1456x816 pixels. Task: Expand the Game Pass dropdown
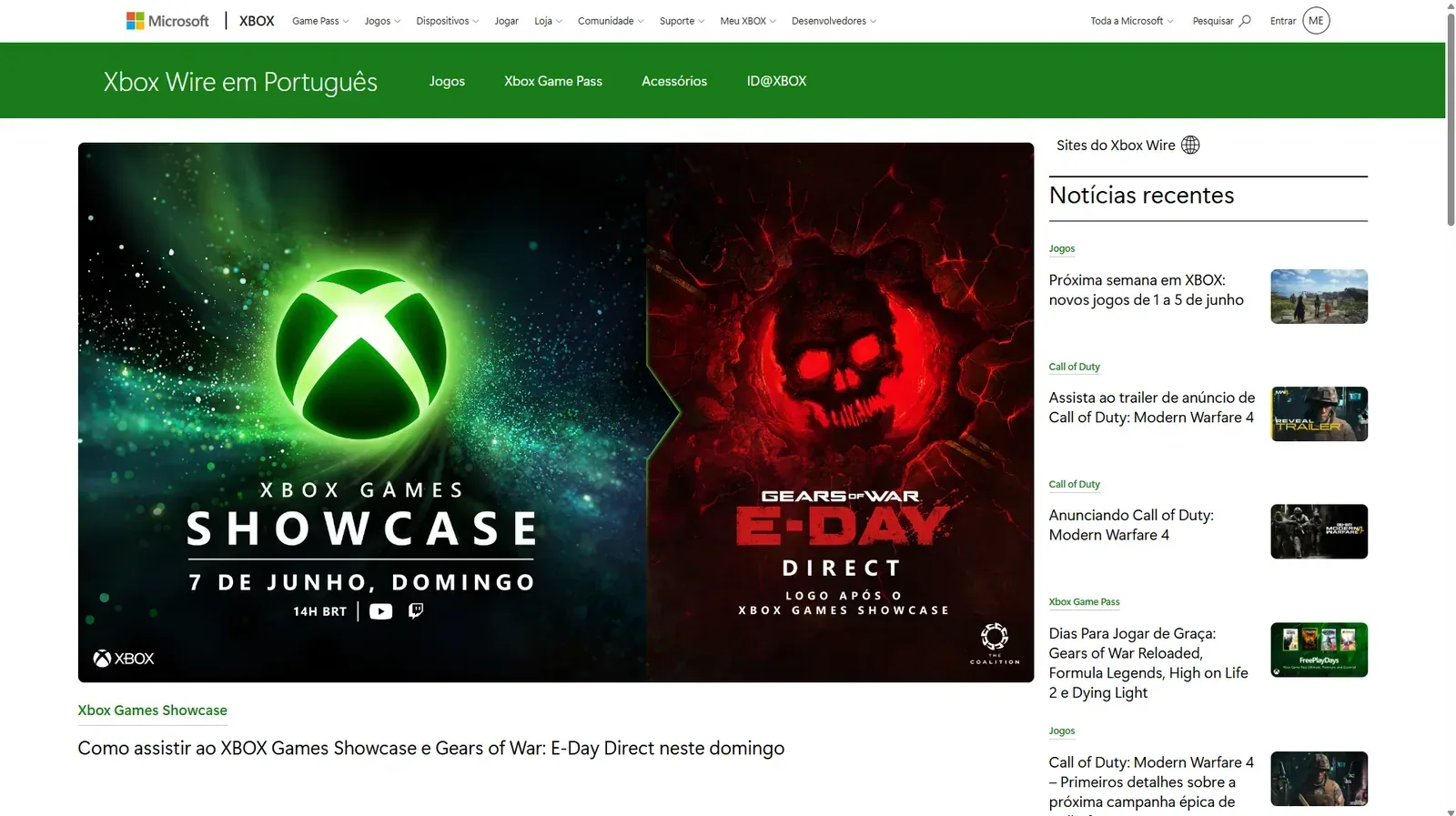pyautogui.click(x=320, y=21)
